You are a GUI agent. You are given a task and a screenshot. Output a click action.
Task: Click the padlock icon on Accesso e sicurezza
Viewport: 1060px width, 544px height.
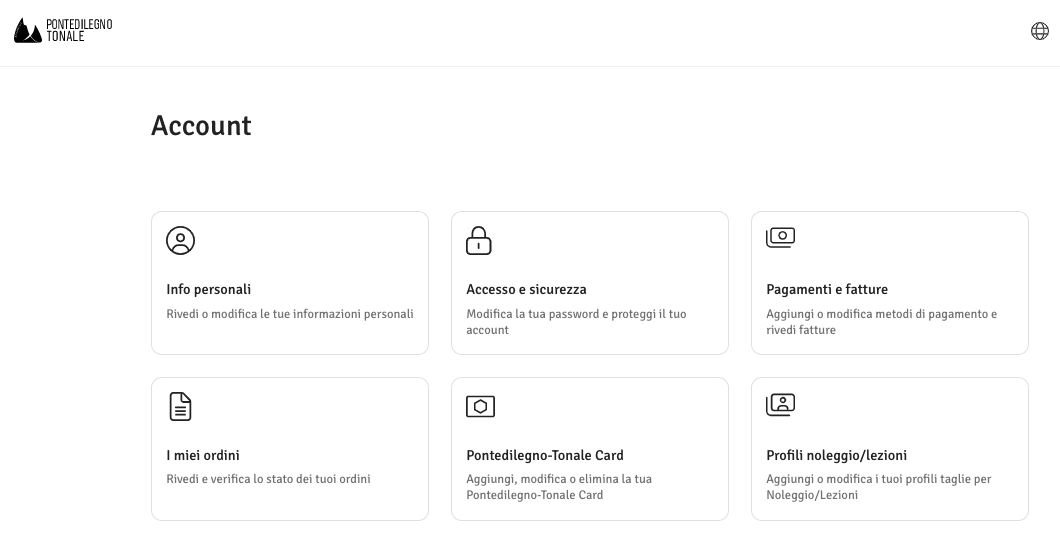coord(479,241)
